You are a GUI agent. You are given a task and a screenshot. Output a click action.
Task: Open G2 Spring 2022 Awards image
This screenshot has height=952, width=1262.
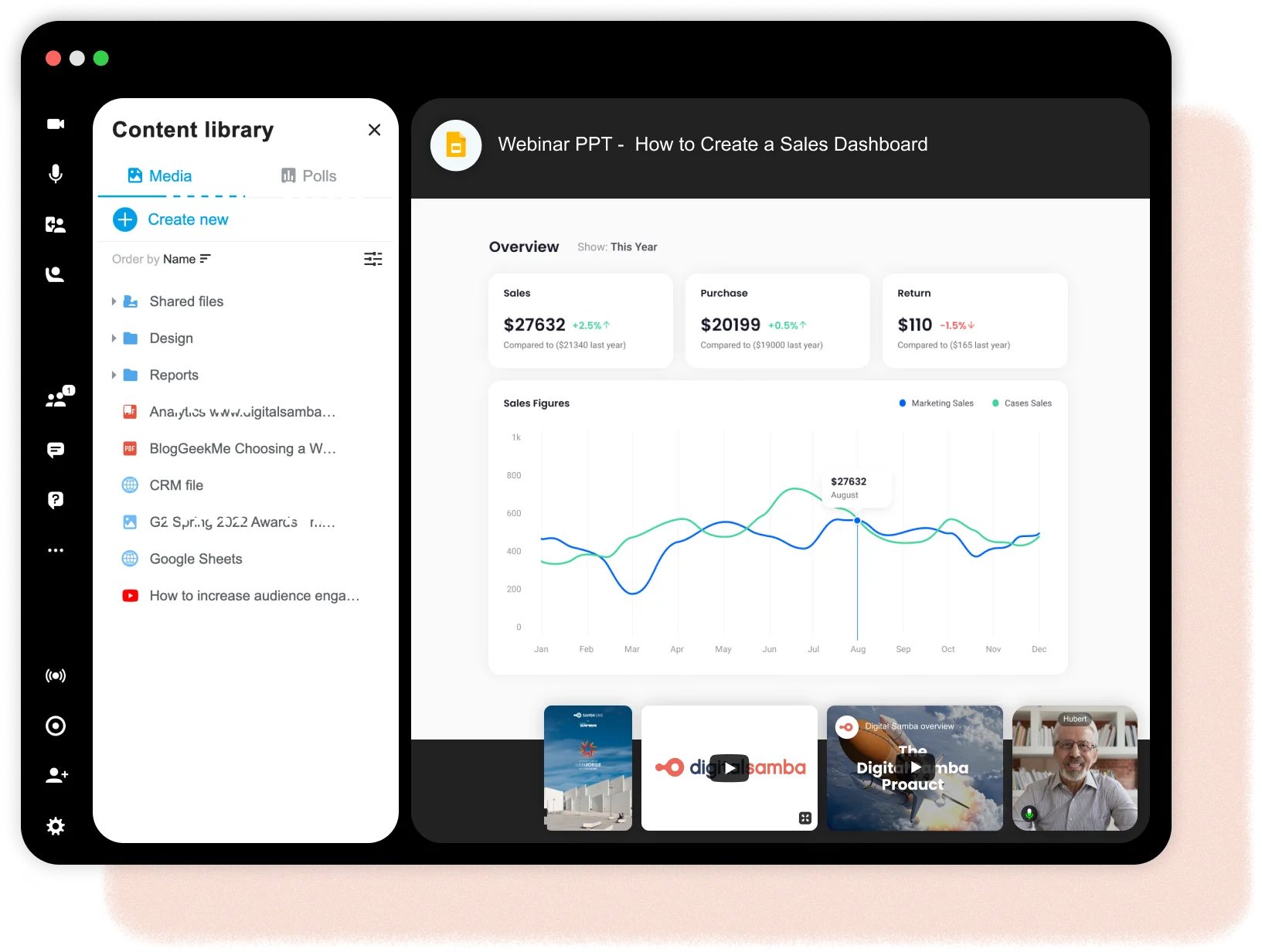coord(243,522)
